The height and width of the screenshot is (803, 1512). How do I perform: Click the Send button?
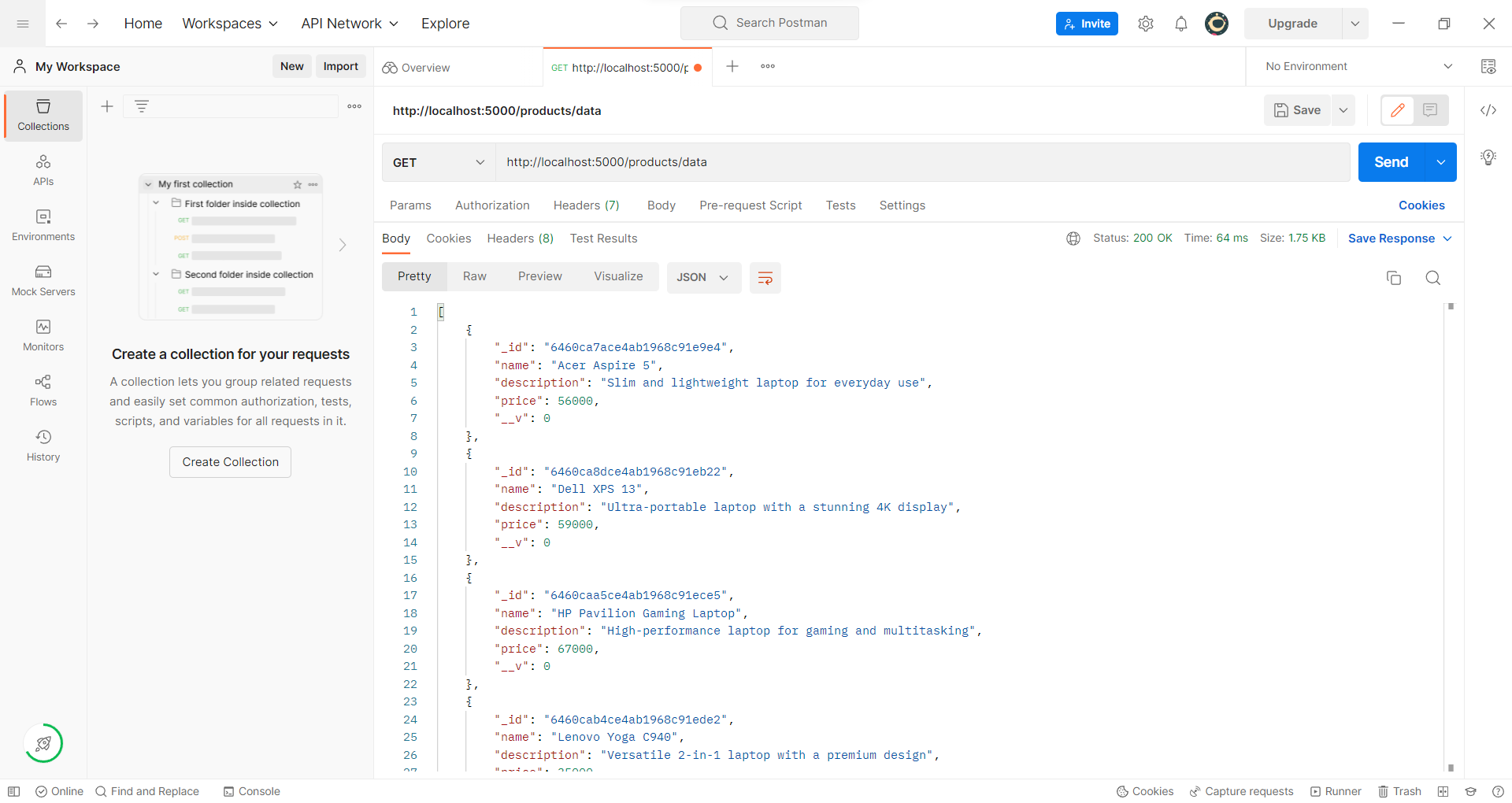pyautogui.click(x=1391, y=162)
